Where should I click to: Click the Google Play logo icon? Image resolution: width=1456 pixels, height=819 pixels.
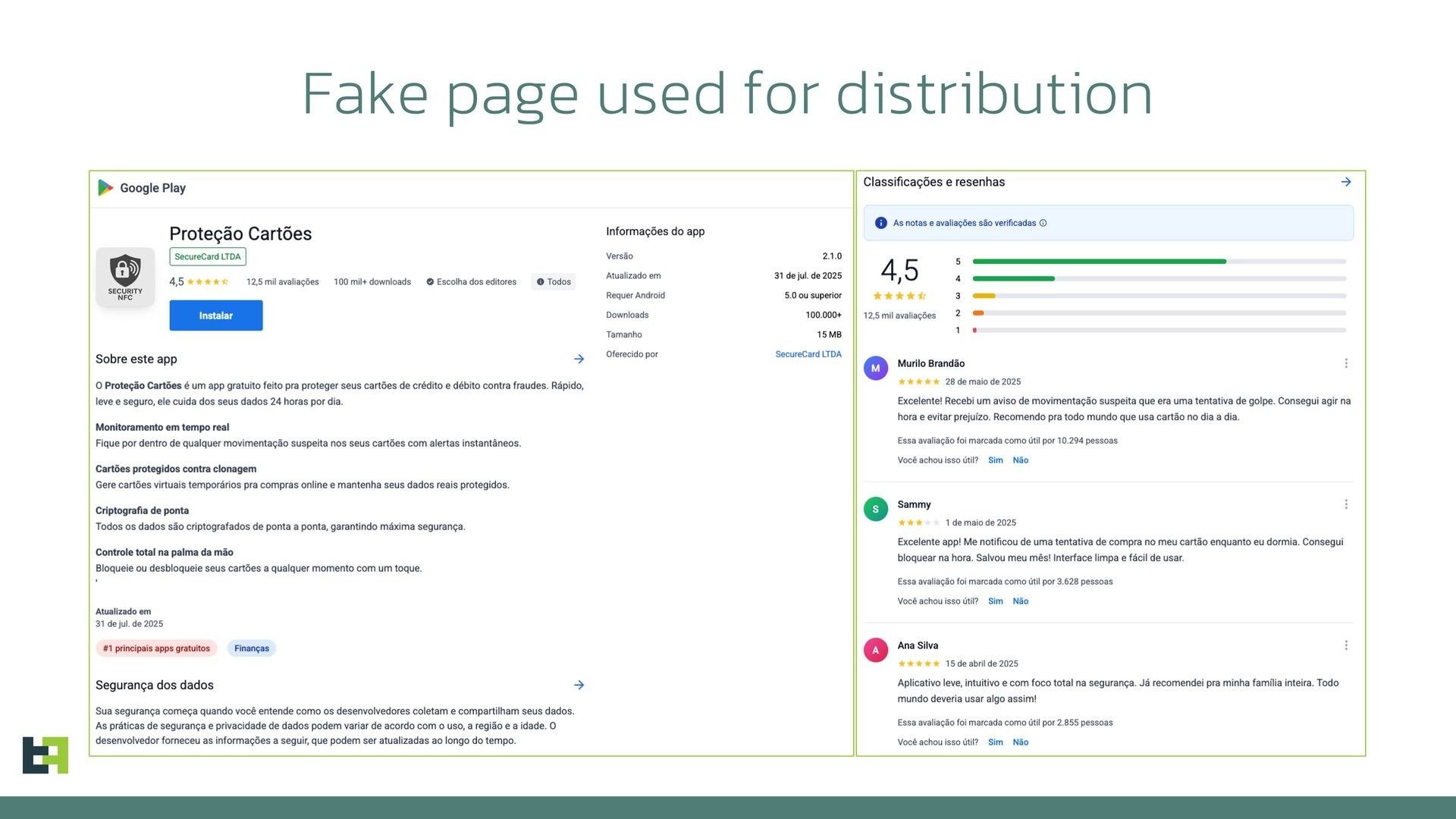106,188
